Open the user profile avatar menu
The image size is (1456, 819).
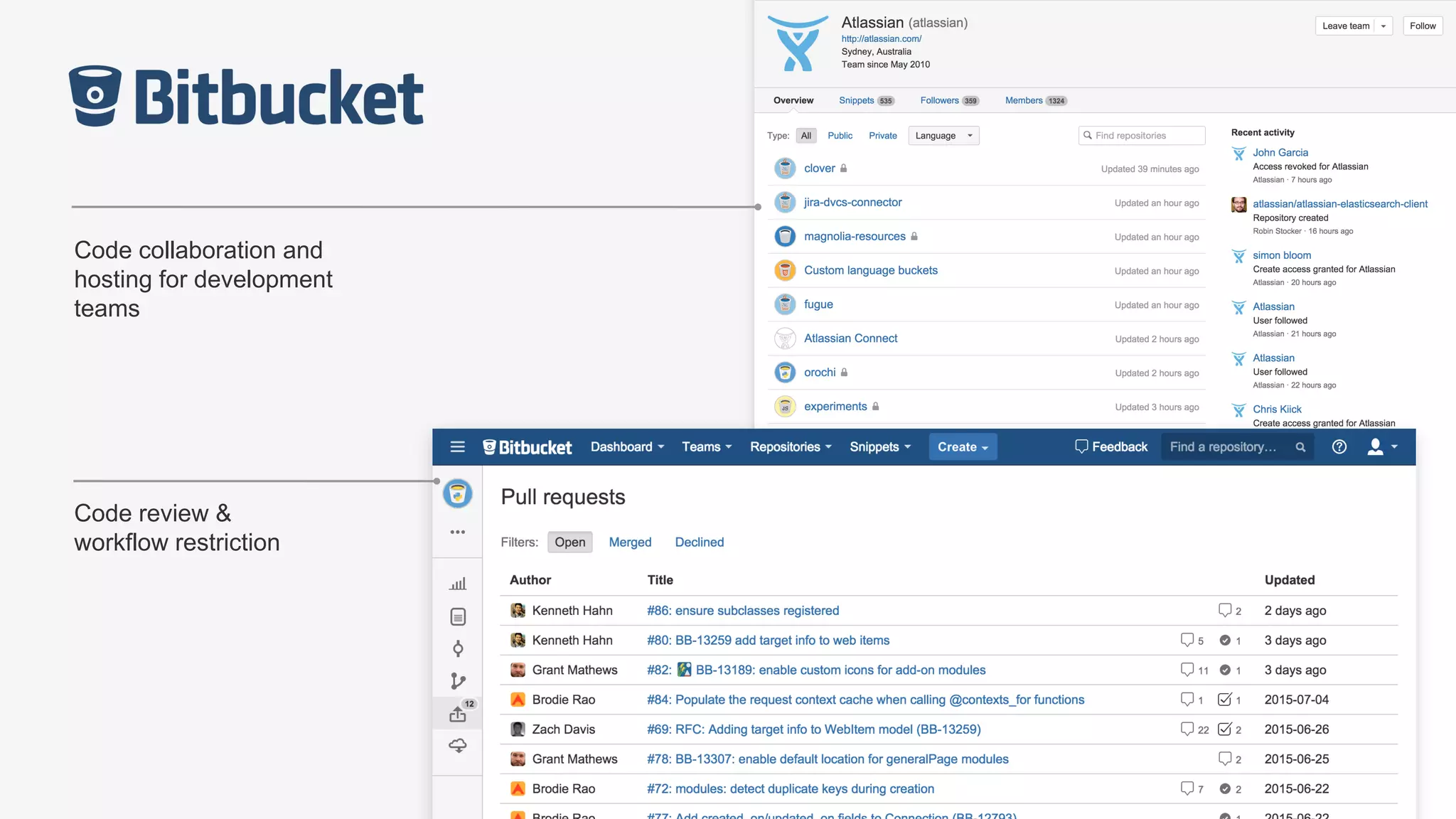pyautogui.click(x=1382, y=446)
